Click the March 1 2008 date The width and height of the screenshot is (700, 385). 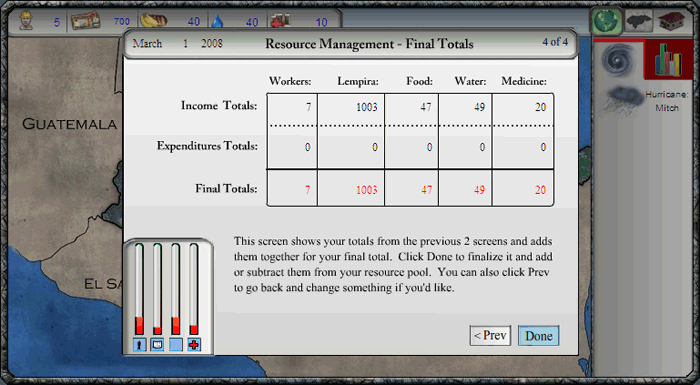[178, 44]
